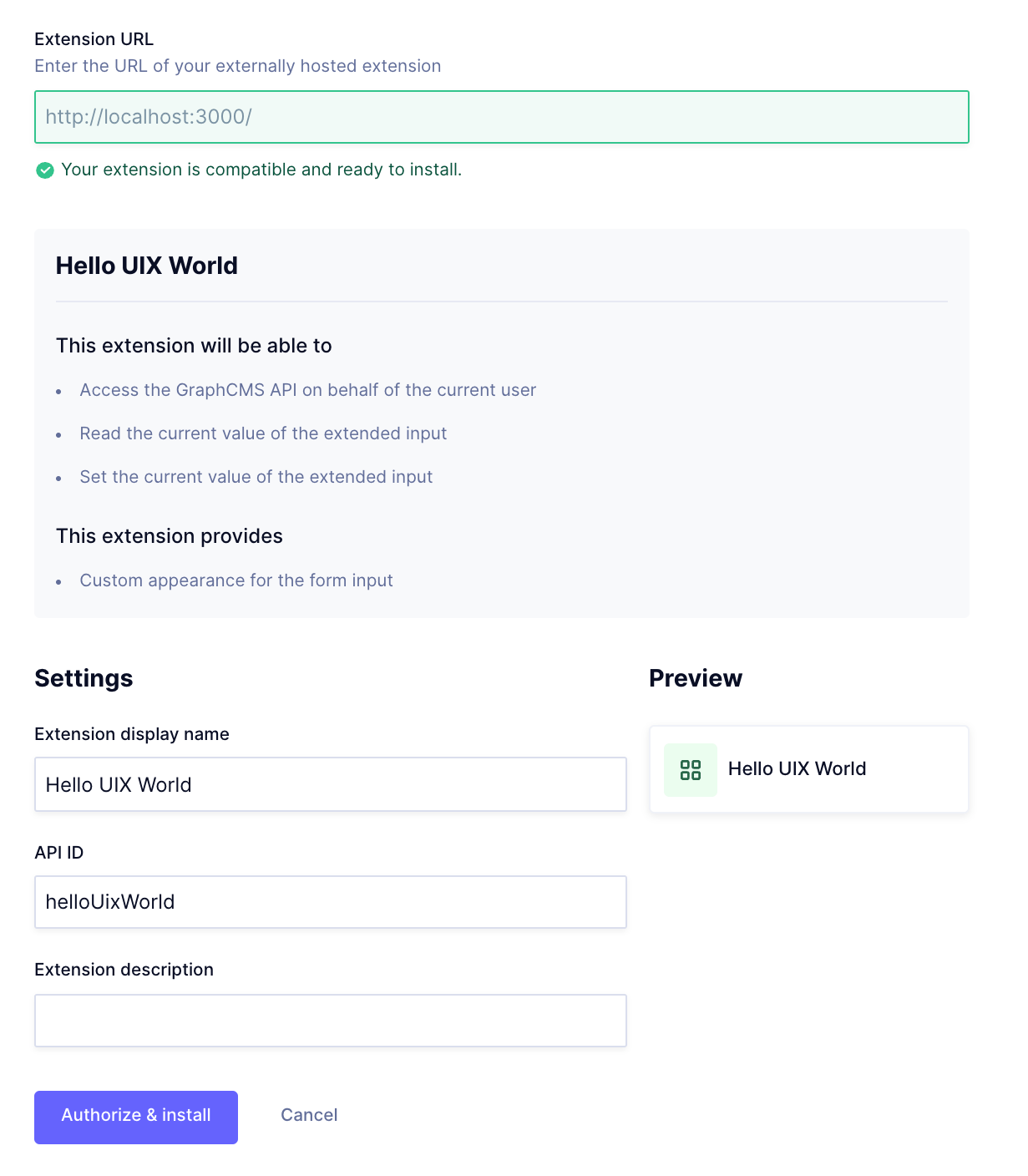Click the API ID input showing helloUixWorld
1028x1176 pixels.
(330, 902)
